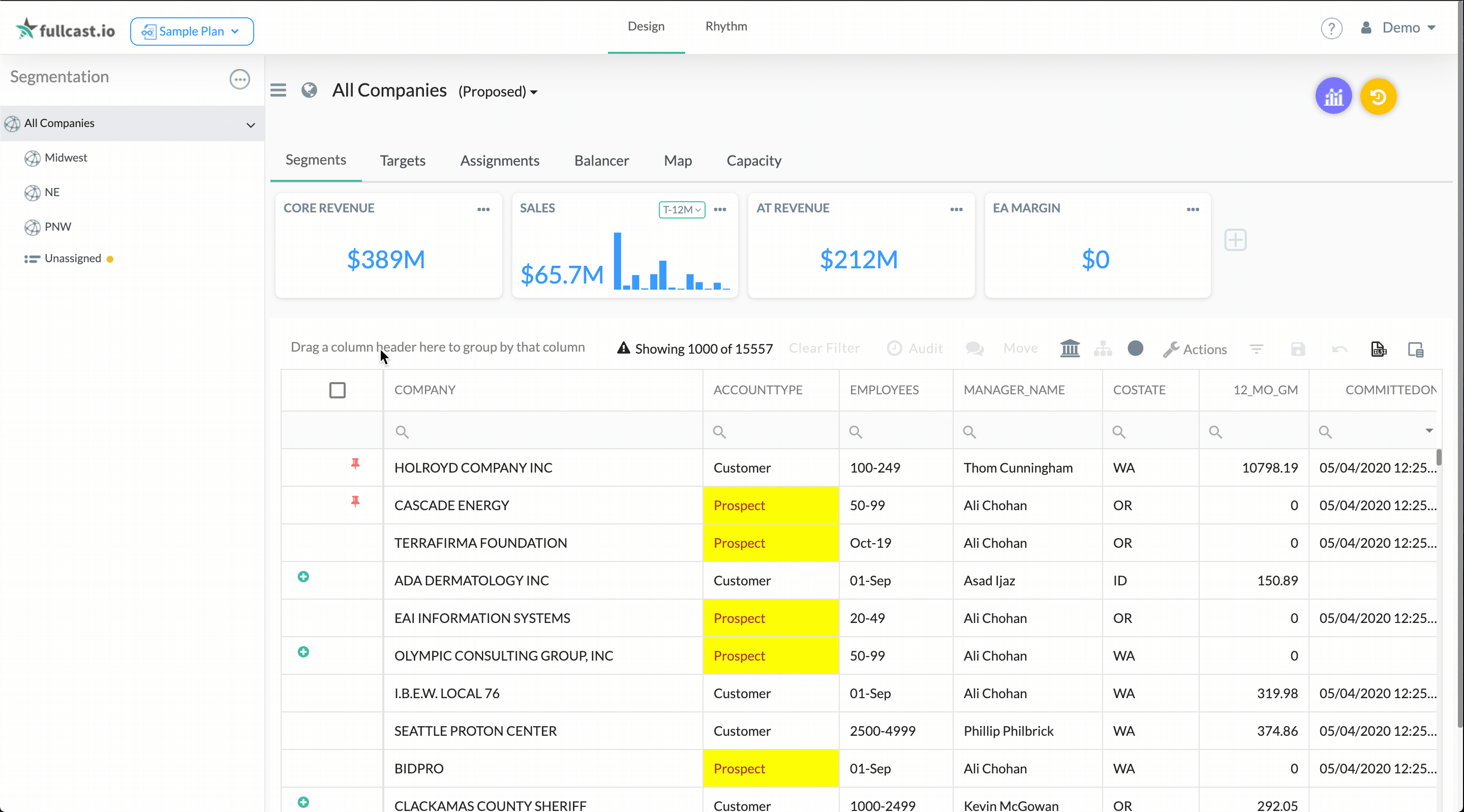The width and height of the screenshot is (1464, 812).
Task: Click the yellow refresh history button
Action: 1378,96
